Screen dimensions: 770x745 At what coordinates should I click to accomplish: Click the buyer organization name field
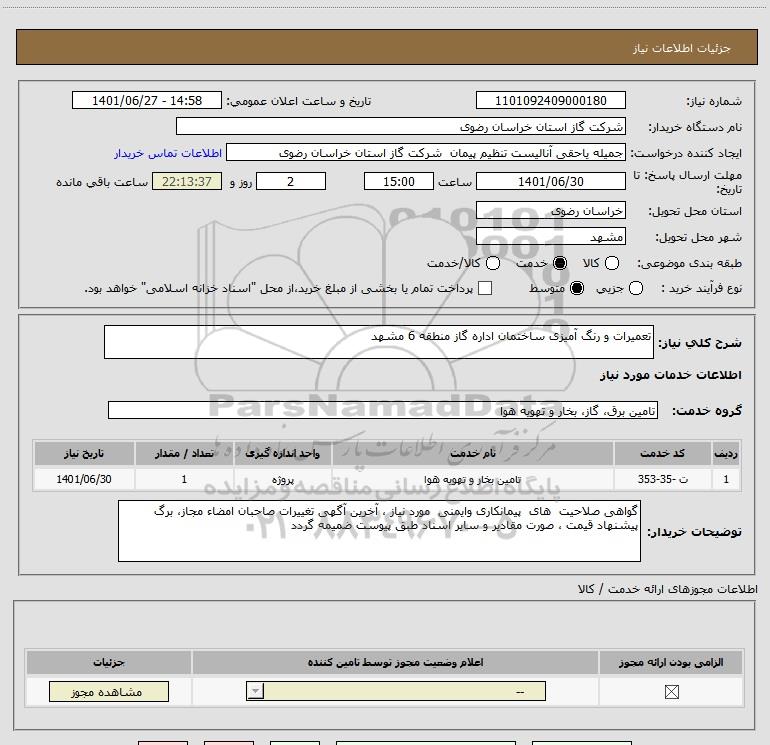(x=401, y=126)
